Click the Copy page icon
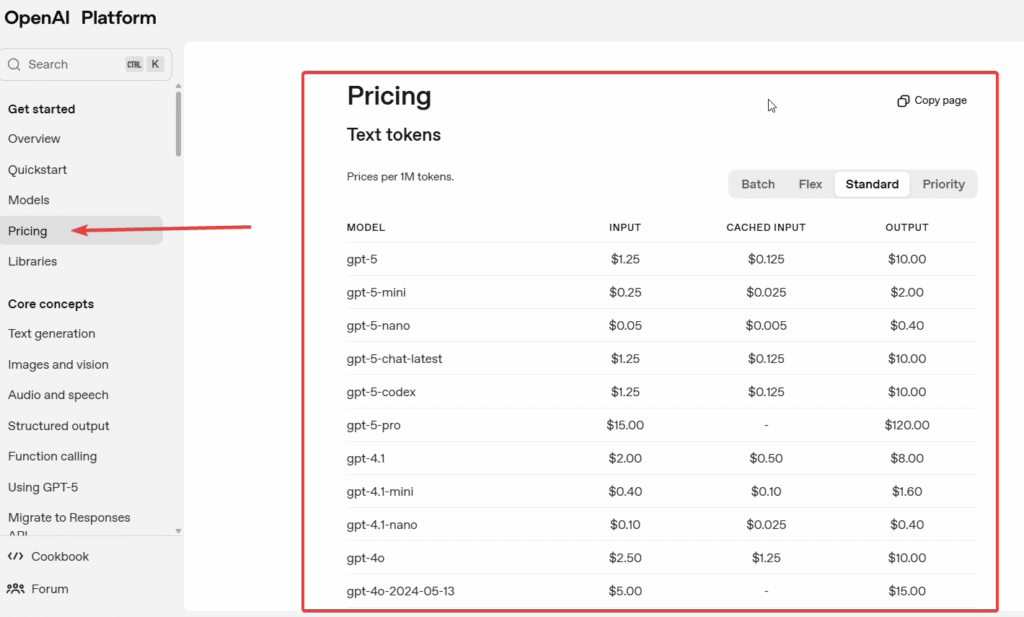The height and width of the screenshot is (617, 1024). click(903, 101)
